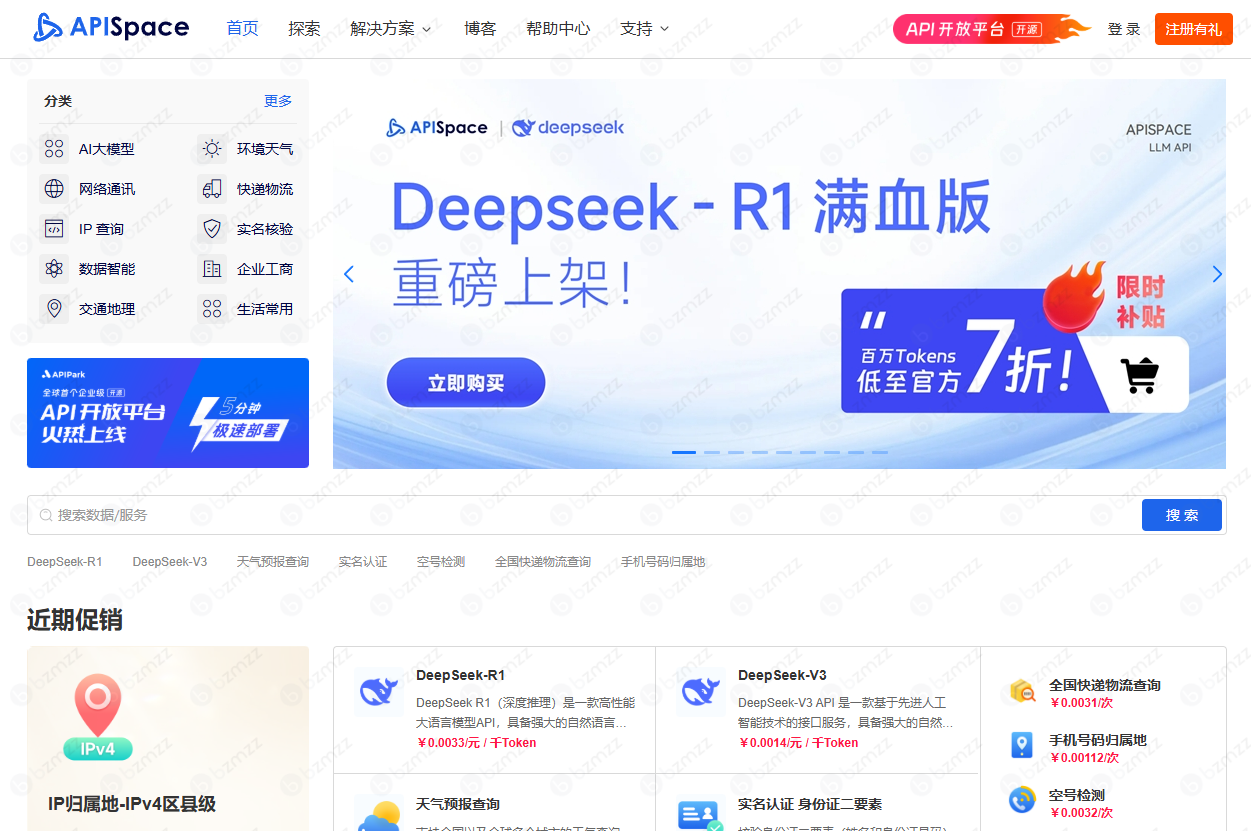Show next banner with right arrow
The width and height of the screenshot is (1251, 831).
click(1217, 274)
